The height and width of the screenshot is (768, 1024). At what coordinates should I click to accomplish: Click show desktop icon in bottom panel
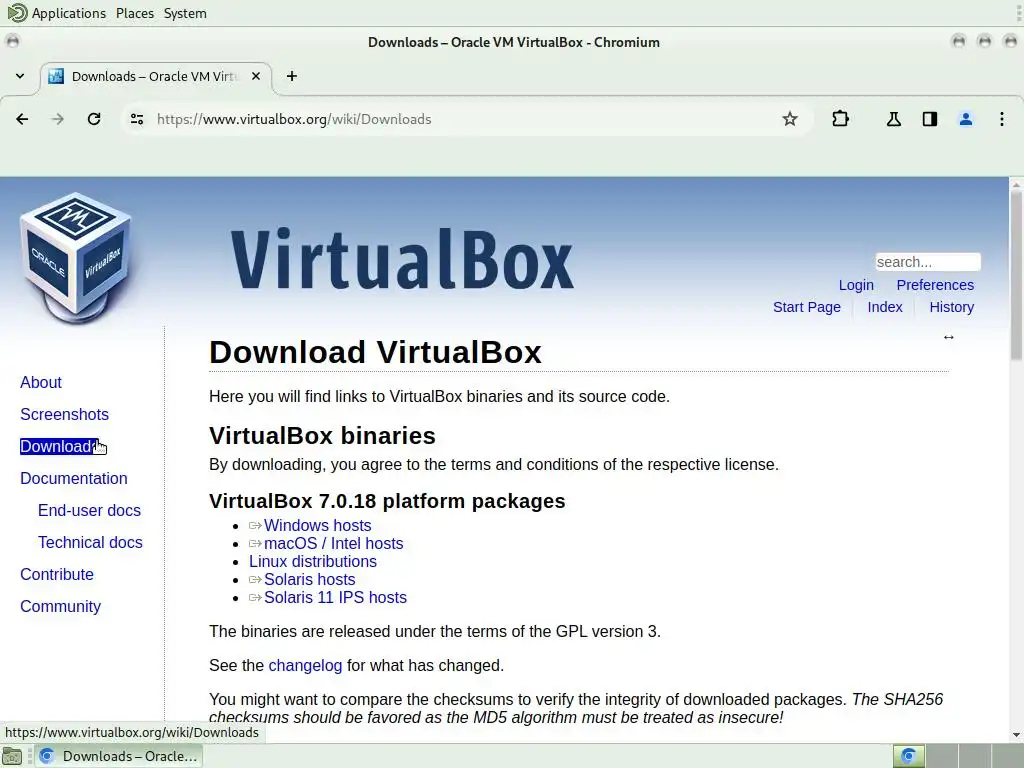12,756
